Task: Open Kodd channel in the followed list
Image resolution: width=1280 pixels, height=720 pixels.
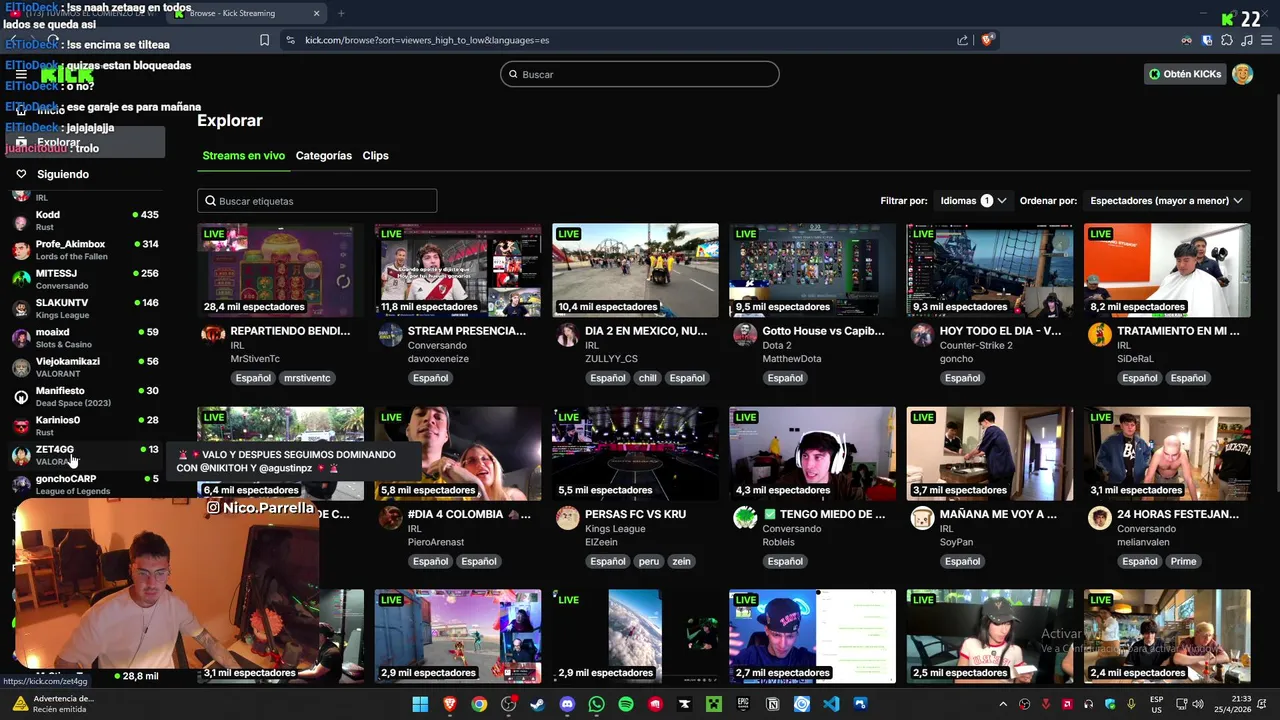Action: (85, 221)
